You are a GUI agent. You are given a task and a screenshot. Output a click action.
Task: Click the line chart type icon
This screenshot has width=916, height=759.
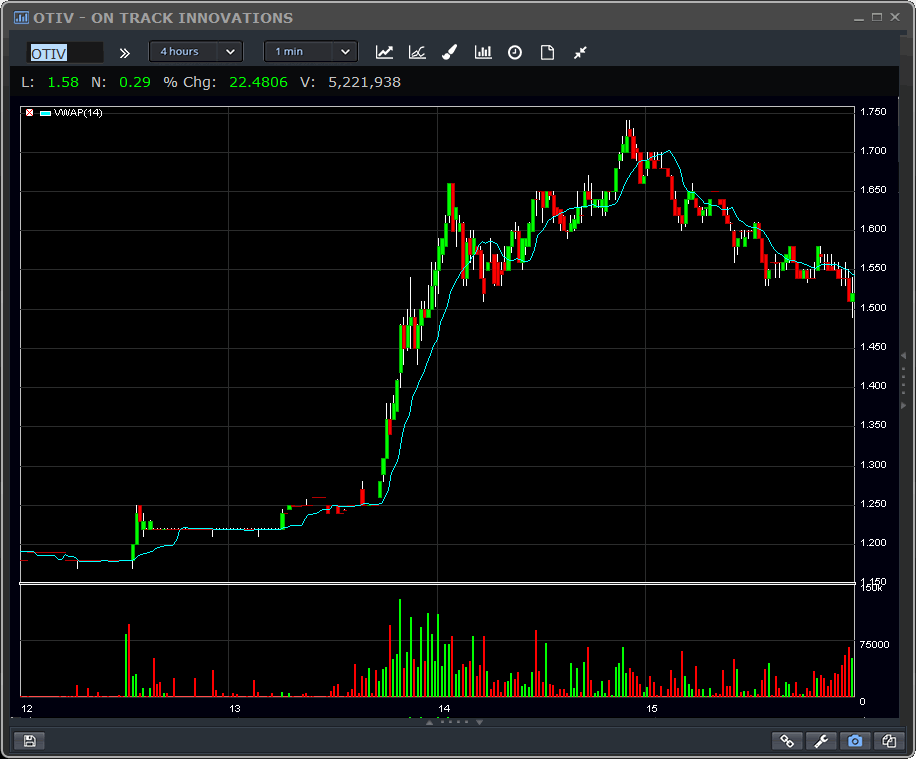[x=384, y=52]
